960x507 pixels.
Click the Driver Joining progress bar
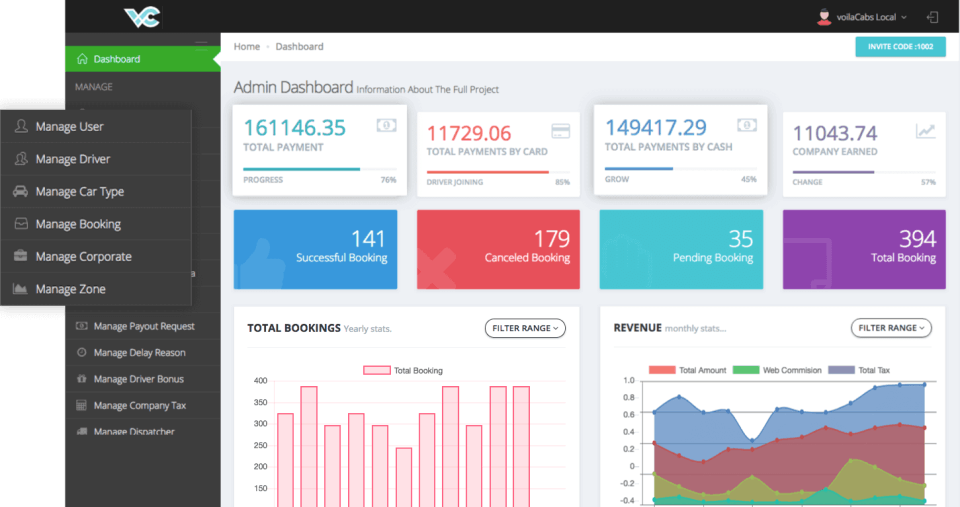click(x=498, y=172)
